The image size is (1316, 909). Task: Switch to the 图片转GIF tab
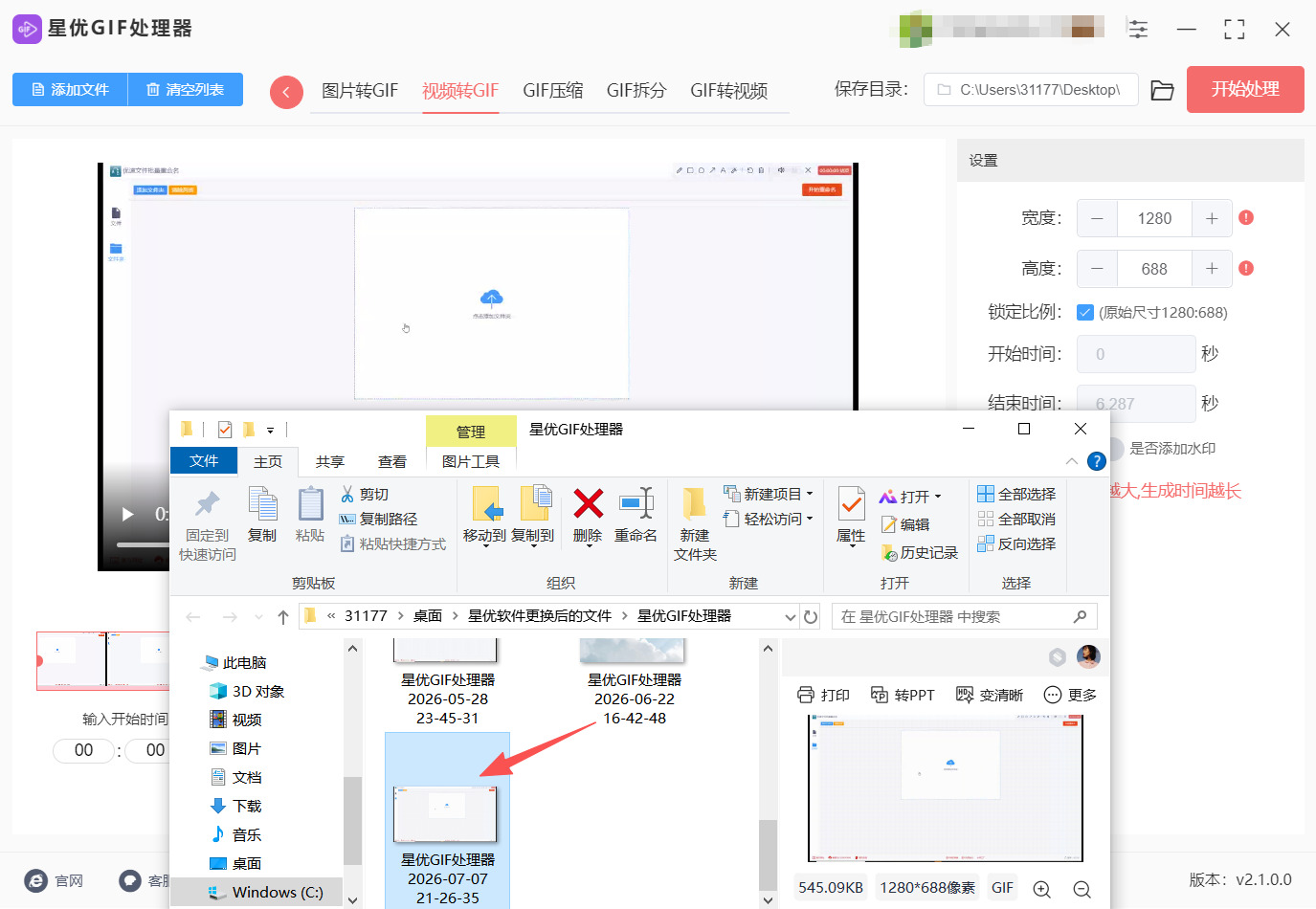tap(360, 91)
